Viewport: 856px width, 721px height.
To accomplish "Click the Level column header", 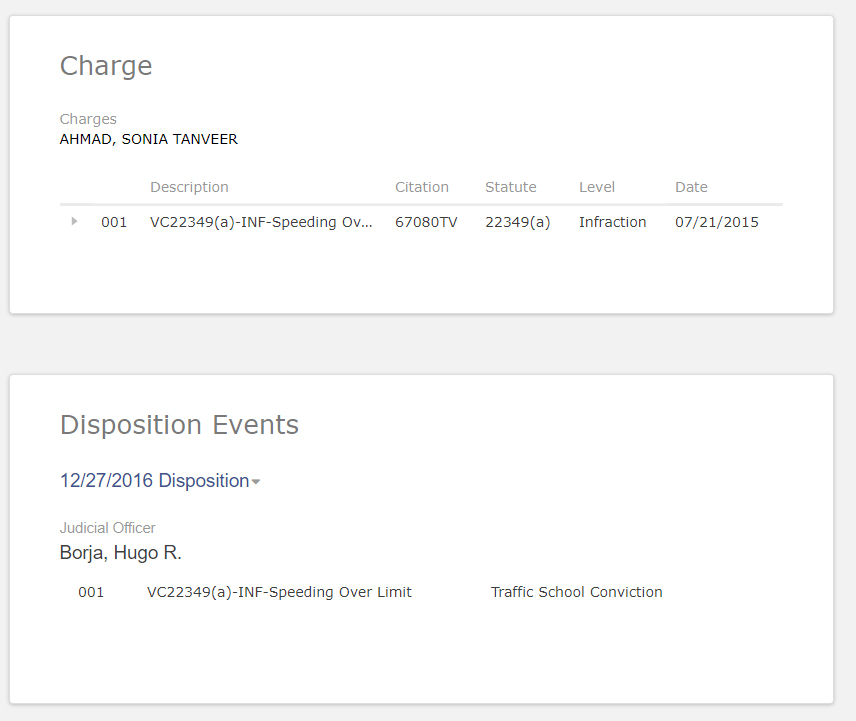I will [596, 187].
